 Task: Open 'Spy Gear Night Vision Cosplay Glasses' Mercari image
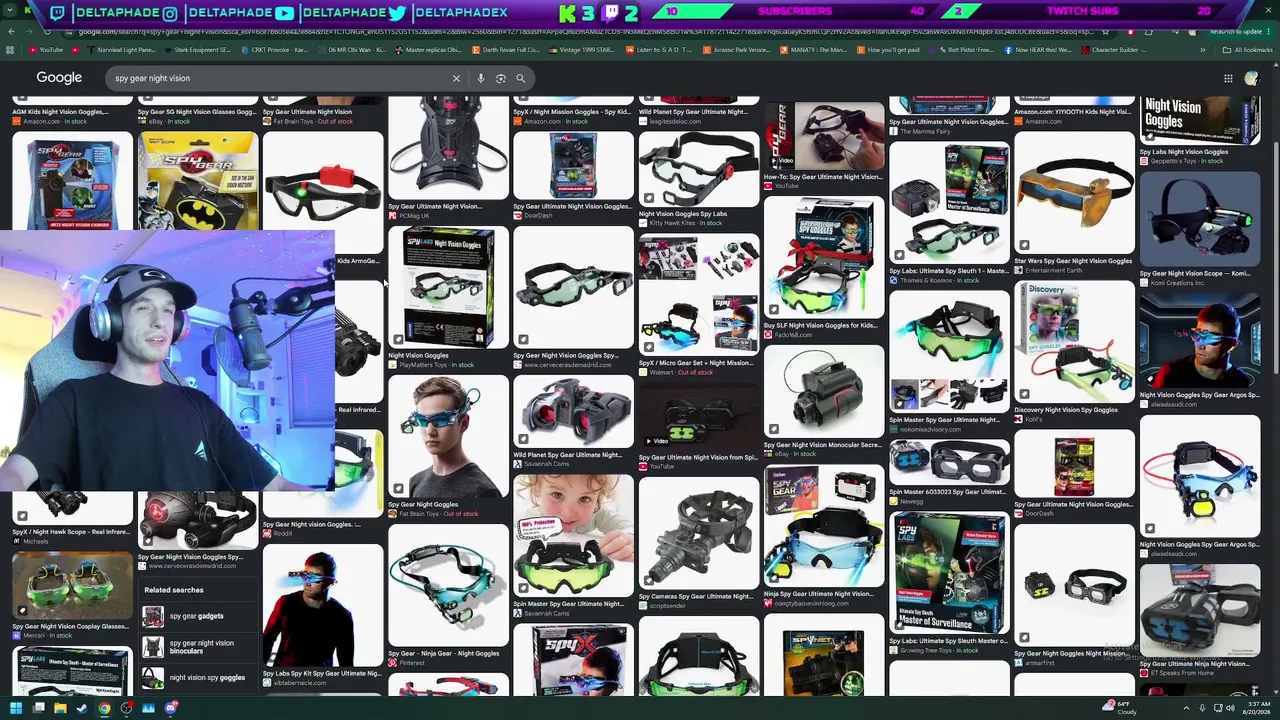[x=72, y=586]
